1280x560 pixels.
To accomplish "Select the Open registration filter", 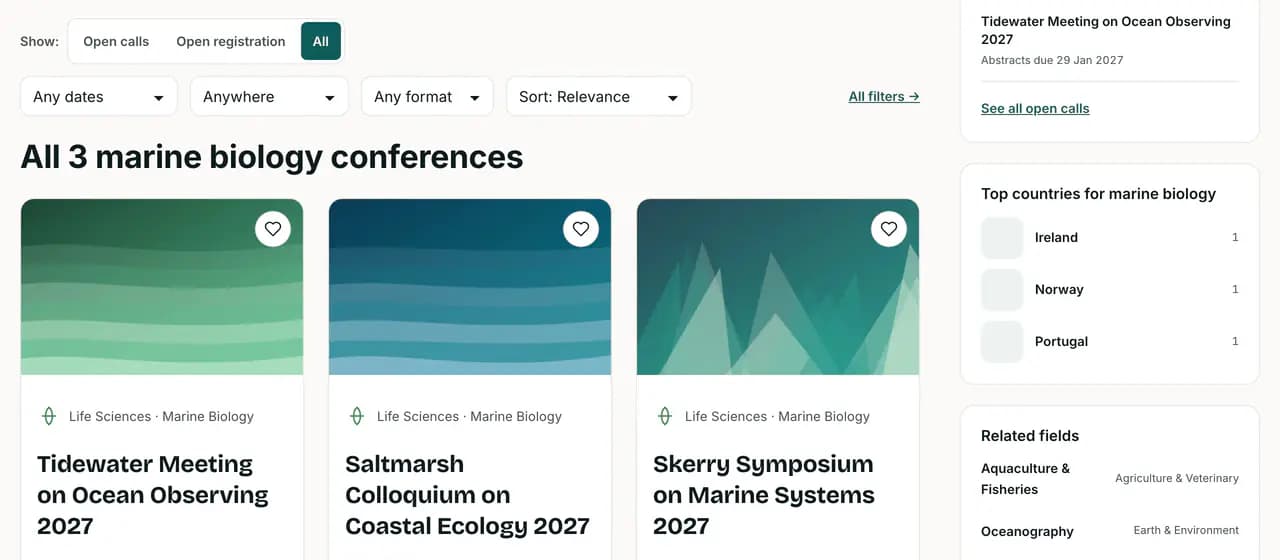I will (231, 41).
